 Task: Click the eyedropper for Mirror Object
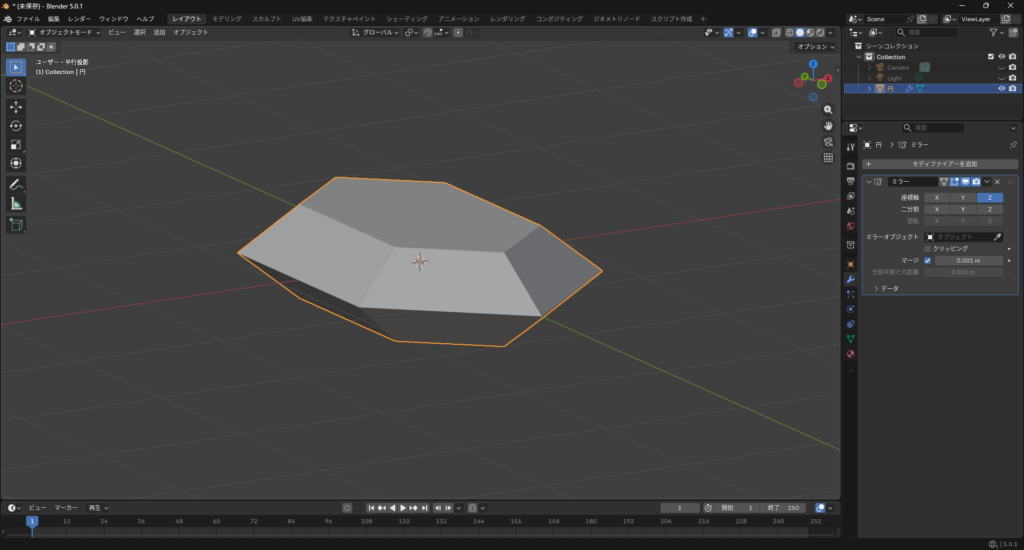pyautogui.click(x=996, y=237)
